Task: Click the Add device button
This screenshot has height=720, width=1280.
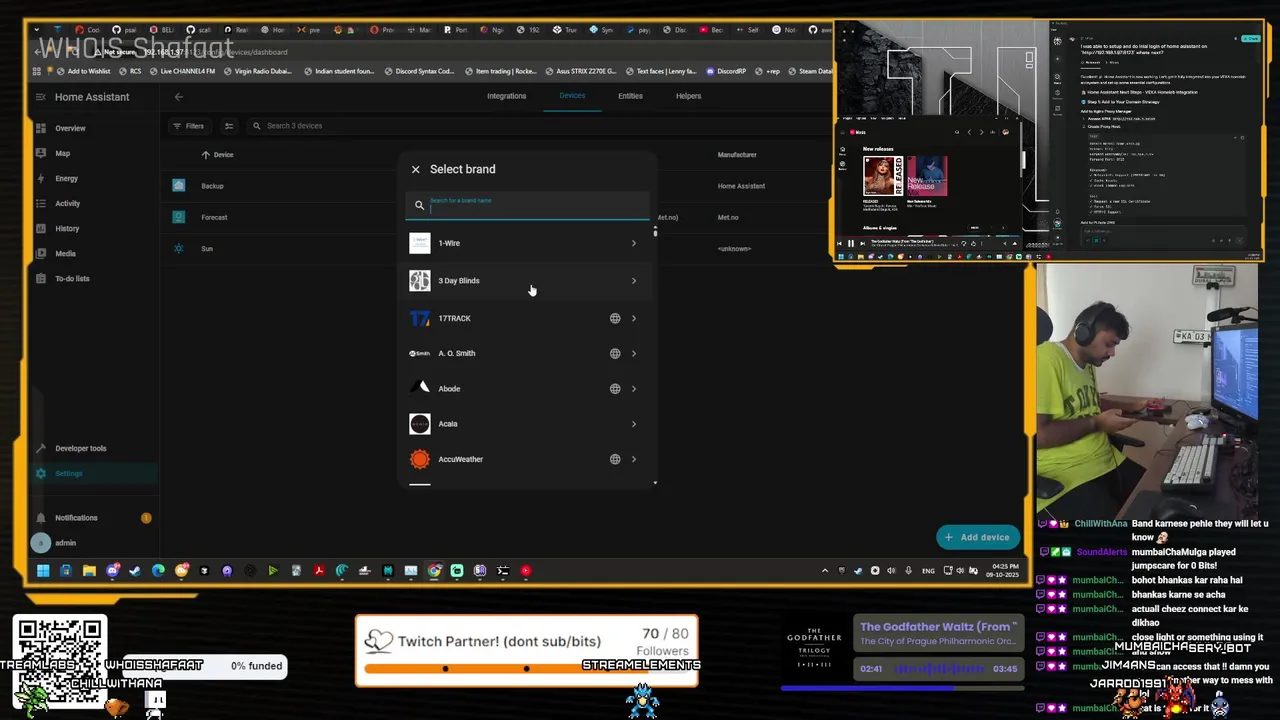Action: point(978,537)
